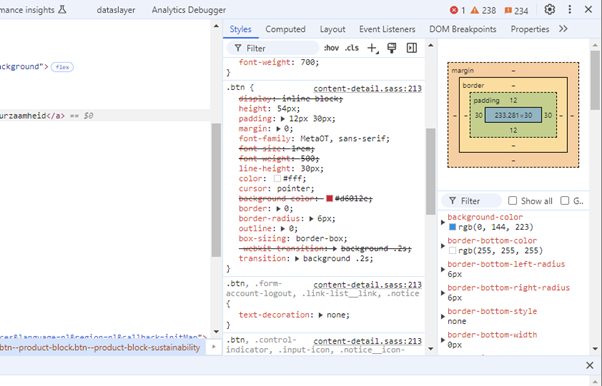Close the bottom drawer panel
This screenshot has height=386, width=602.
pyautogui.click(x=590, y=365)
